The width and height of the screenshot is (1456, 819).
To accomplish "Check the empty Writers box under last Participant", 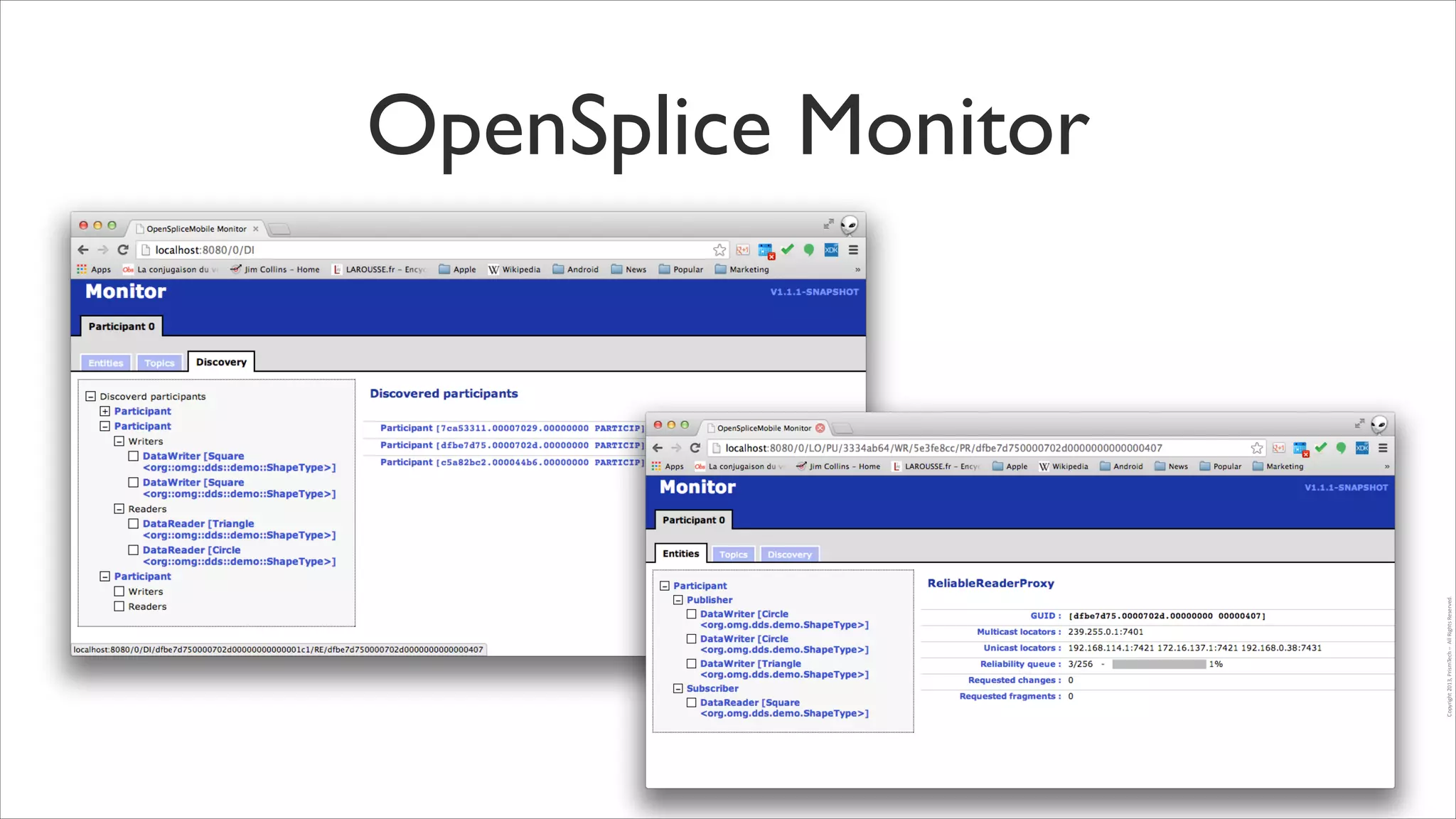I will (x=119, y=591).
